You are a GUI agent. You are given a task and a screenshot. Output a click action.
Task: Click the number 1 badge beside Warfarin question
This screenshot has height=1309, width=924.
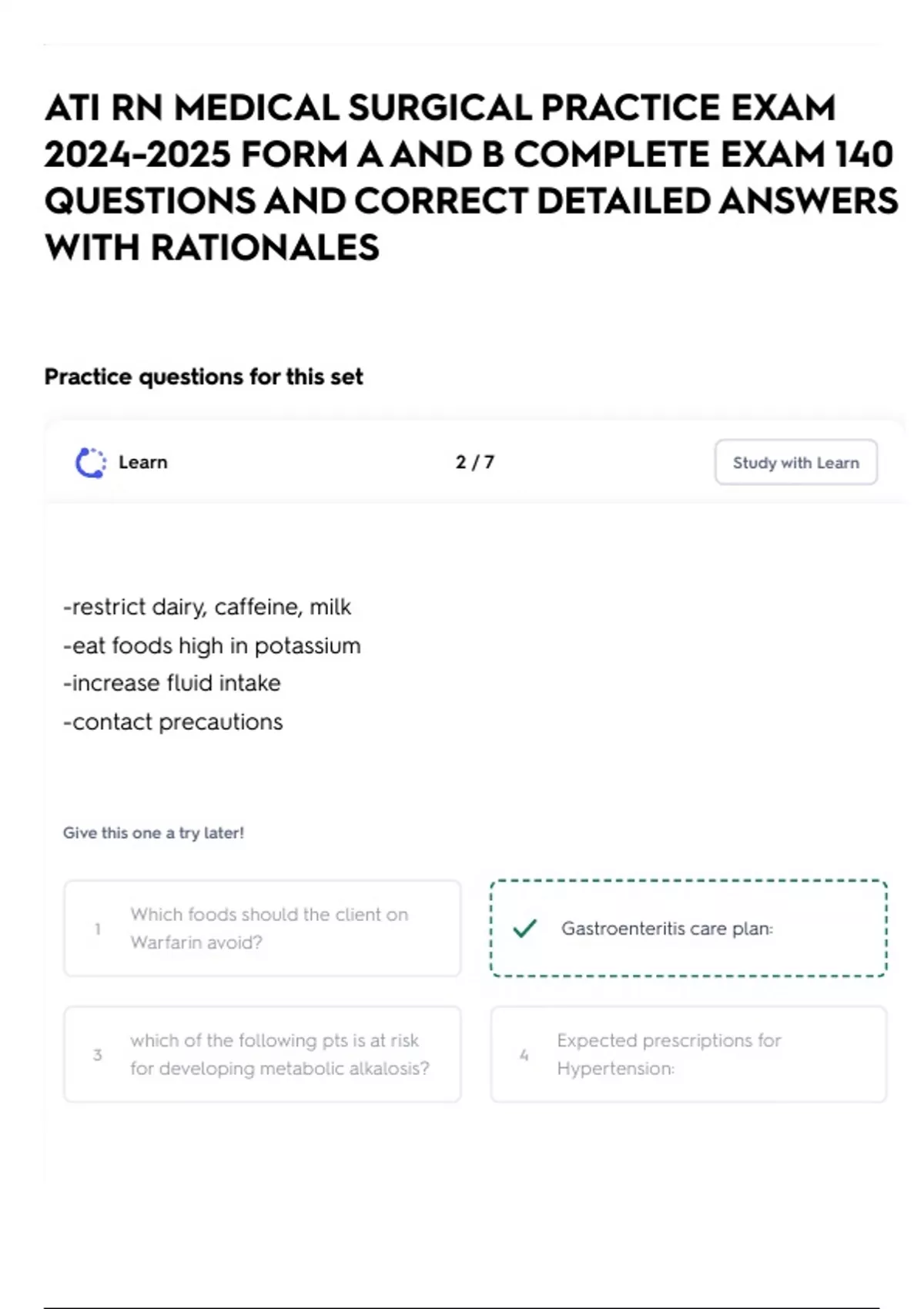coord(98,929)
